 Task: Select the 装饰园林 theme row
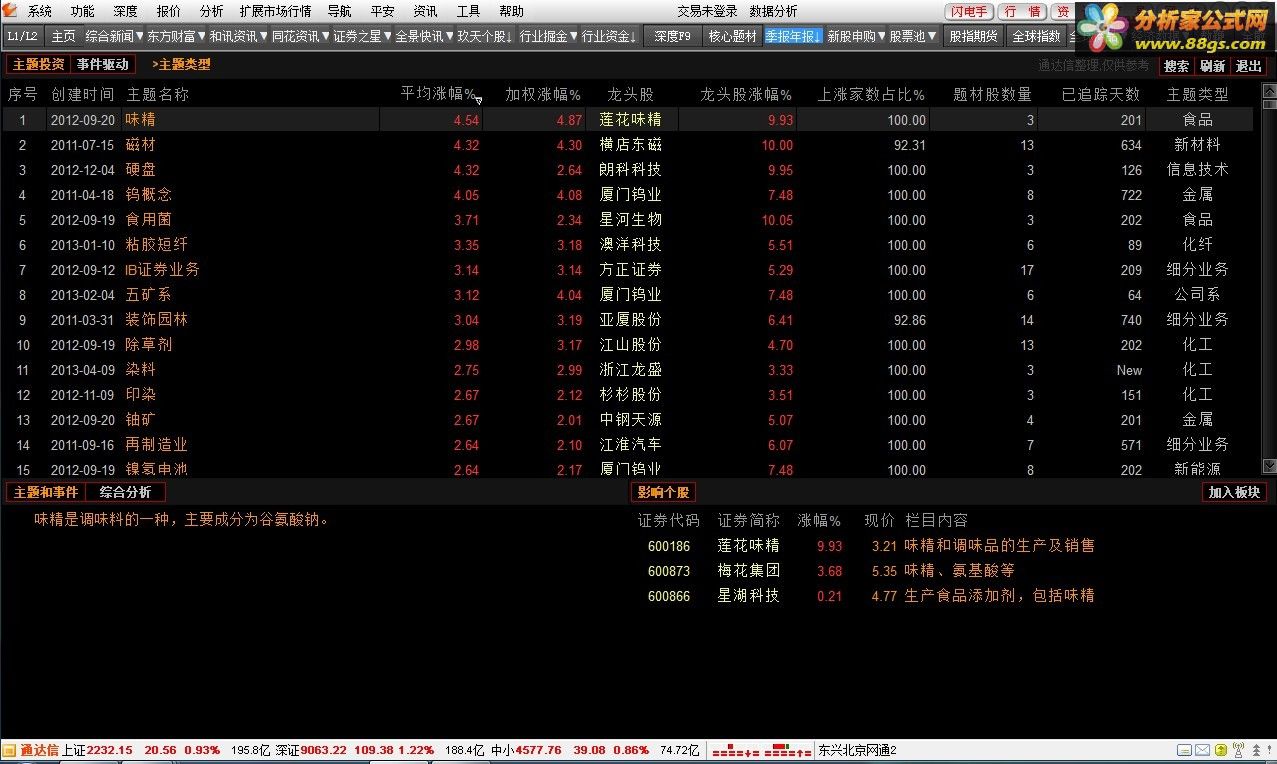[x=627, y=320]
